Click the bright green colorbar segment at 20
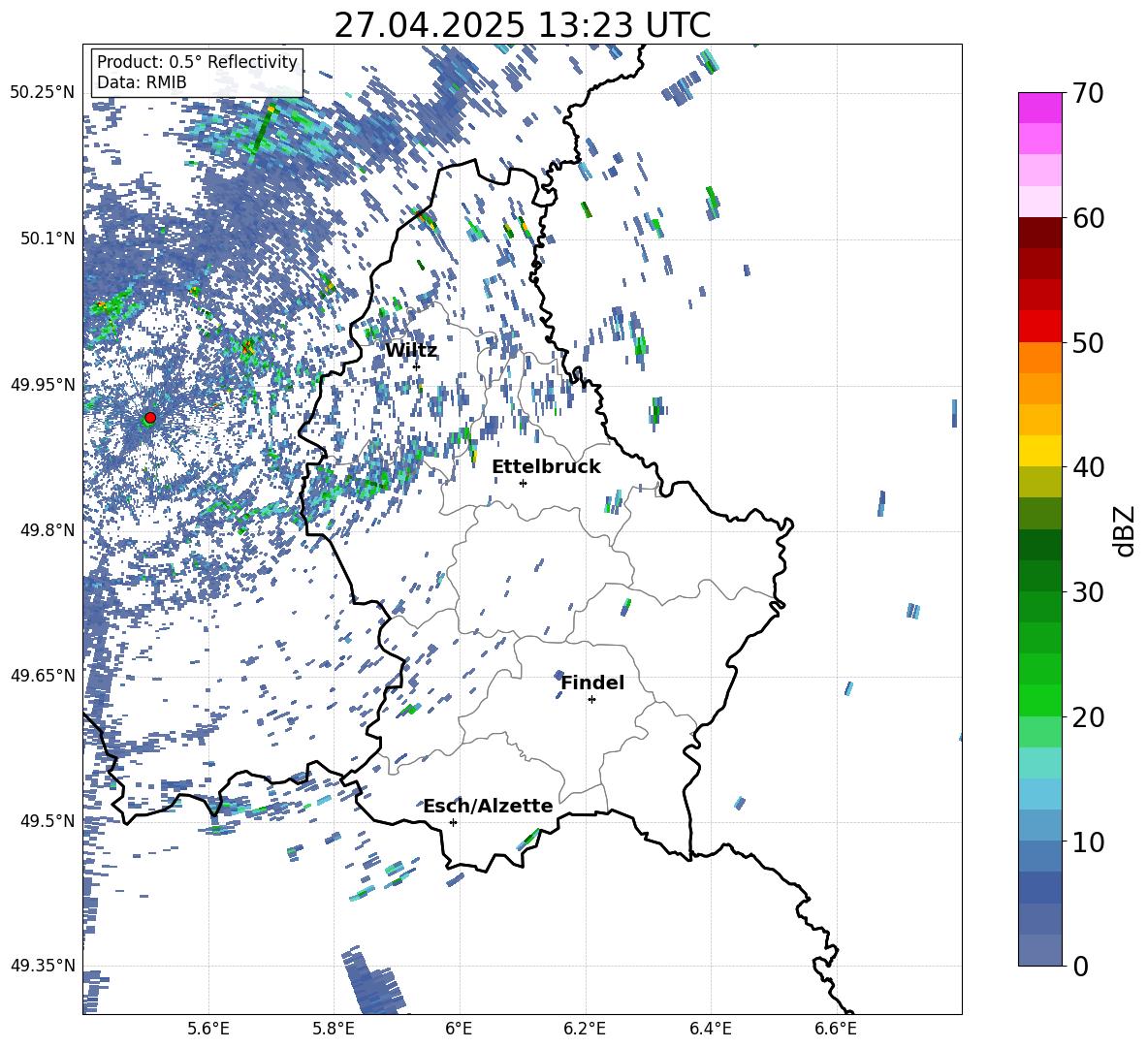This screenshot has width=1148, height=1048. click(x=1040, y=700)
